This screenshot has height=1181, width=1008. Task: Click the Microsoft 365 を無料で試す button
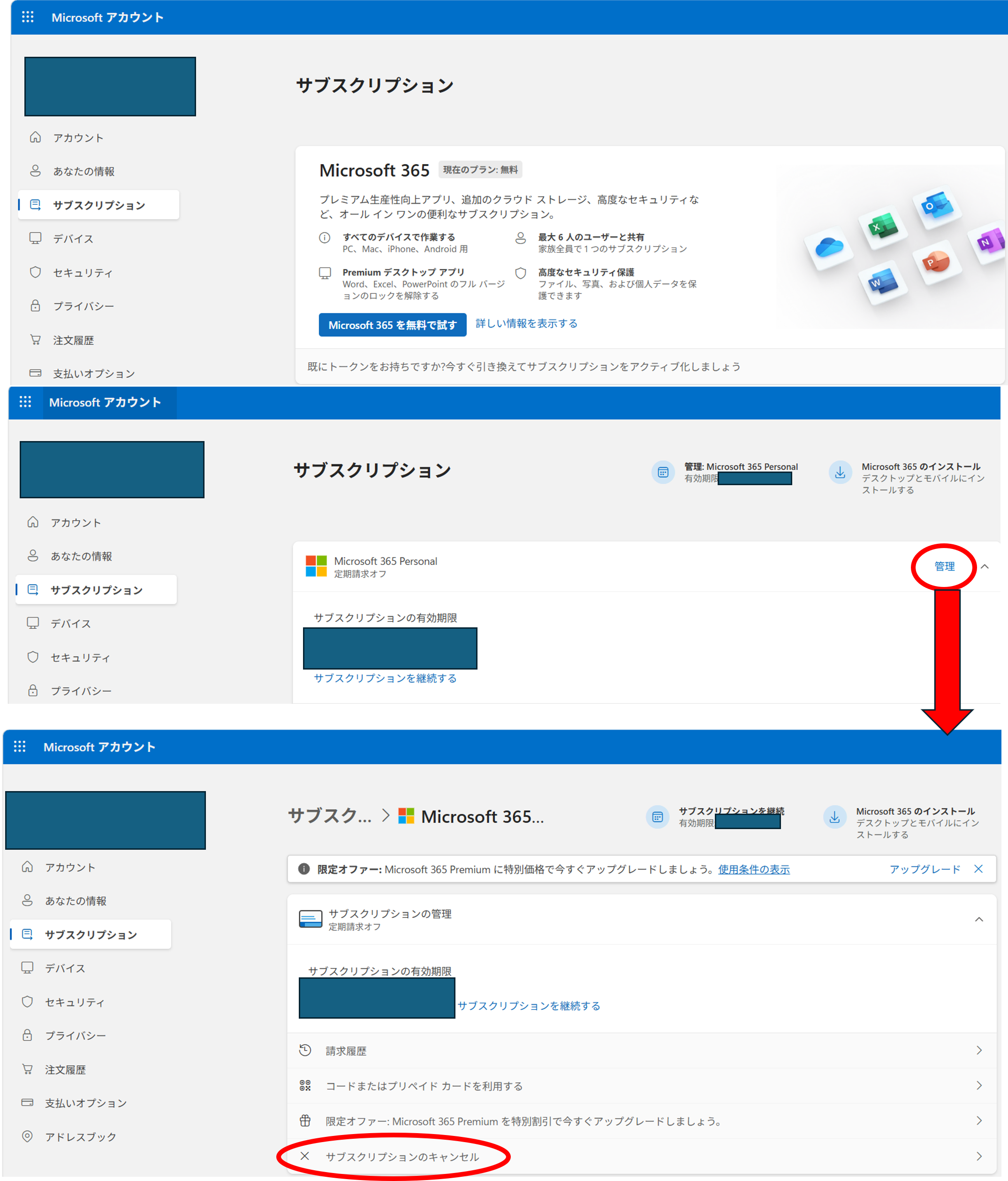tap(393, 325)
